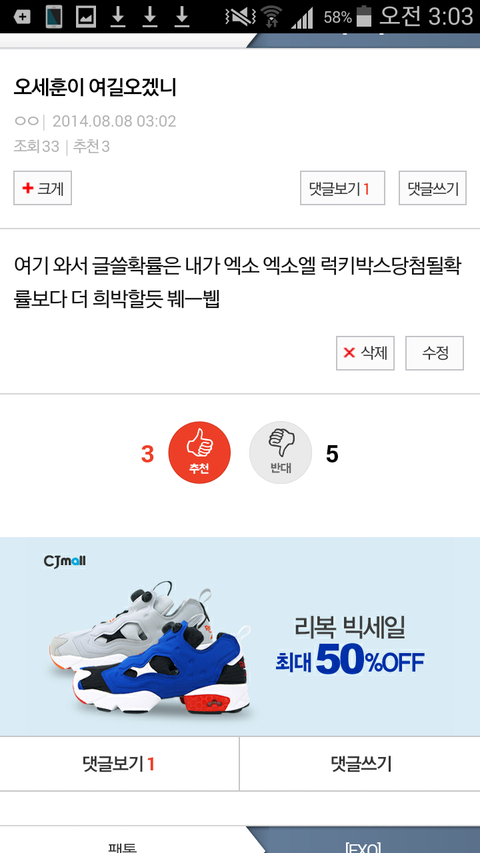Click the red X 삭제 delete button

365,353
